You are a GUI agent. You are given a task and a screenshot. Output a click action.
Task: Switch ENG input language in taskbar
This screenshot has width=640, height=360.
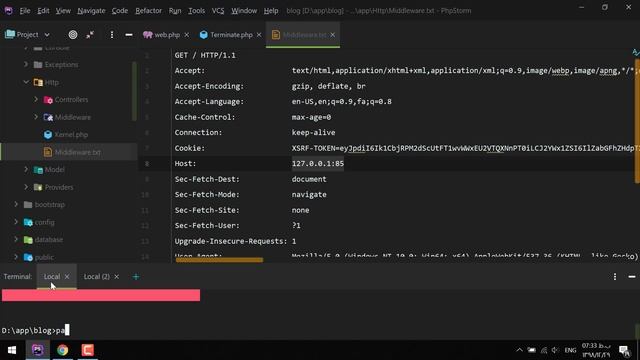click(570, 350)
